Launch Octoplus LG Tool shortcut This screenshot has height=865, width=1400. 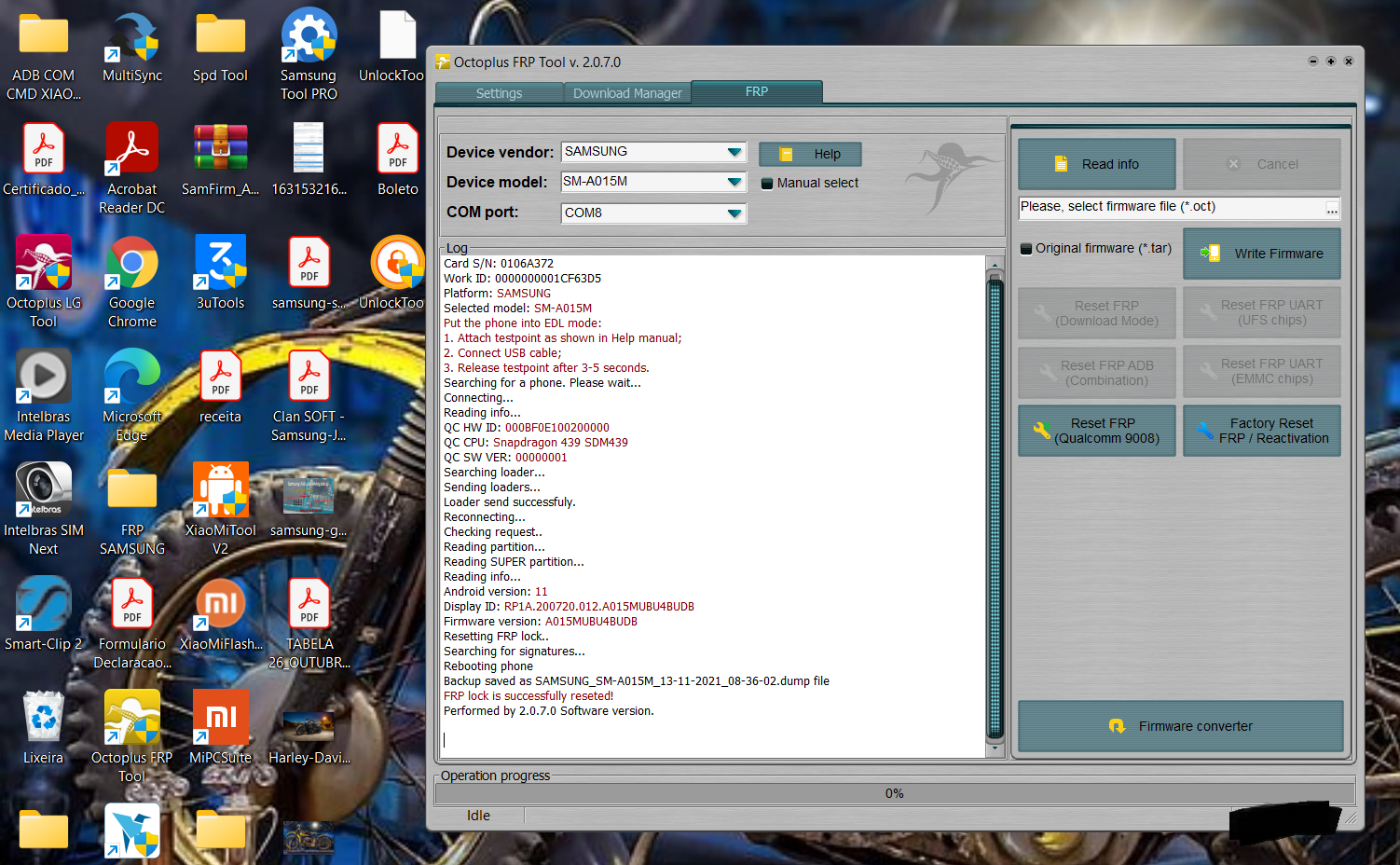[44, 283]
